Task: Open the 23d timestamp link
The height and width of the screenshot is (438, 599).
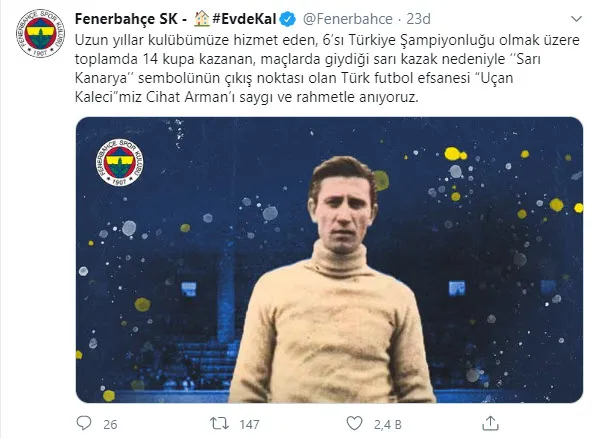Action: coord(418,19)
